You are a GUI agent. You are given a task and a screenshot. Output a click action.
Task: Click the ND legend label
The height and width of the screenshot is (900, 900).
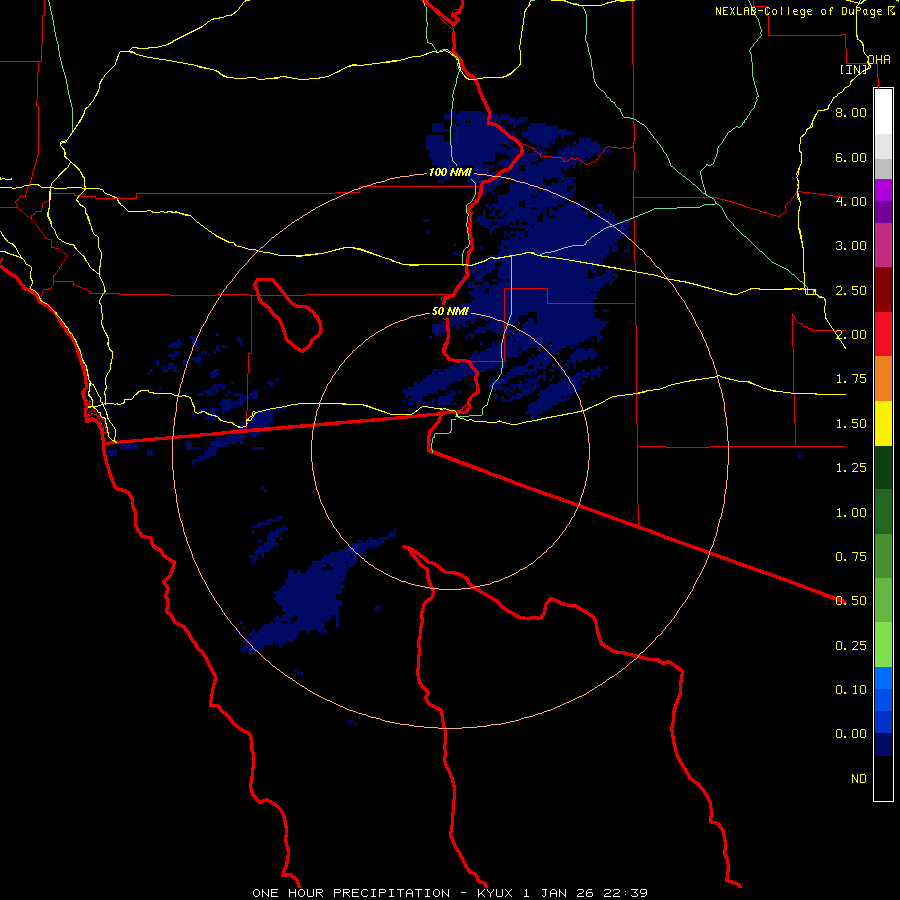(x=859, y=779)
